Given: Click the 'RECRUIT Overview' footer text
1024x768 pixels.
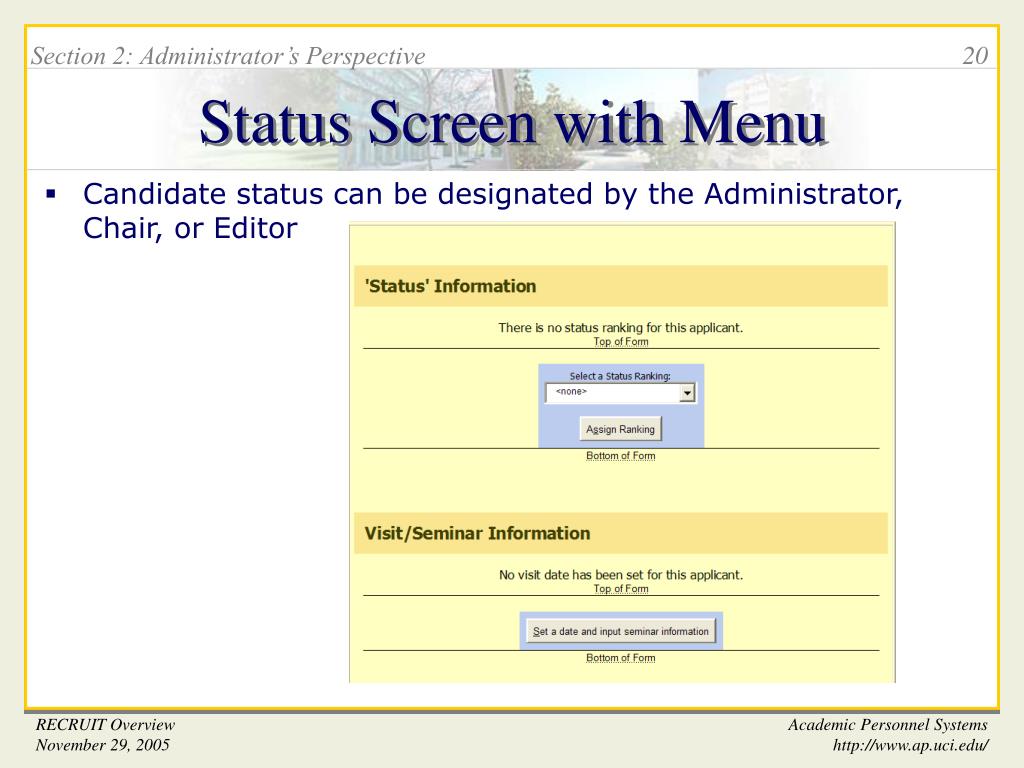Looking at the screenshot, I should [105, 725].
